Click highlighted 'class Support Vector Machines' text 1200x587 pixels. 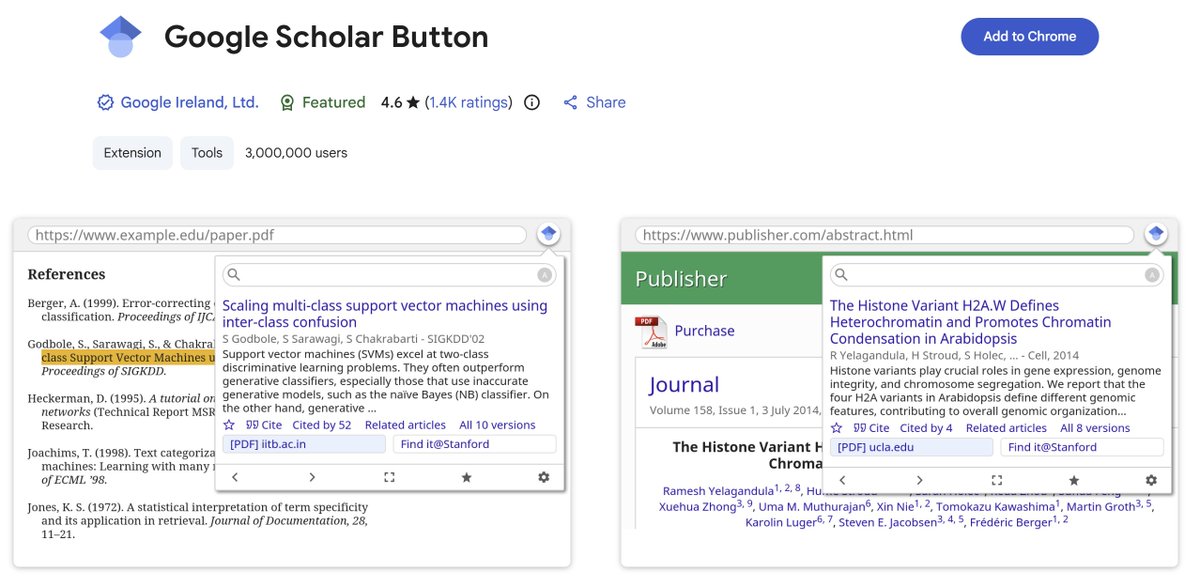click(128, 357)
